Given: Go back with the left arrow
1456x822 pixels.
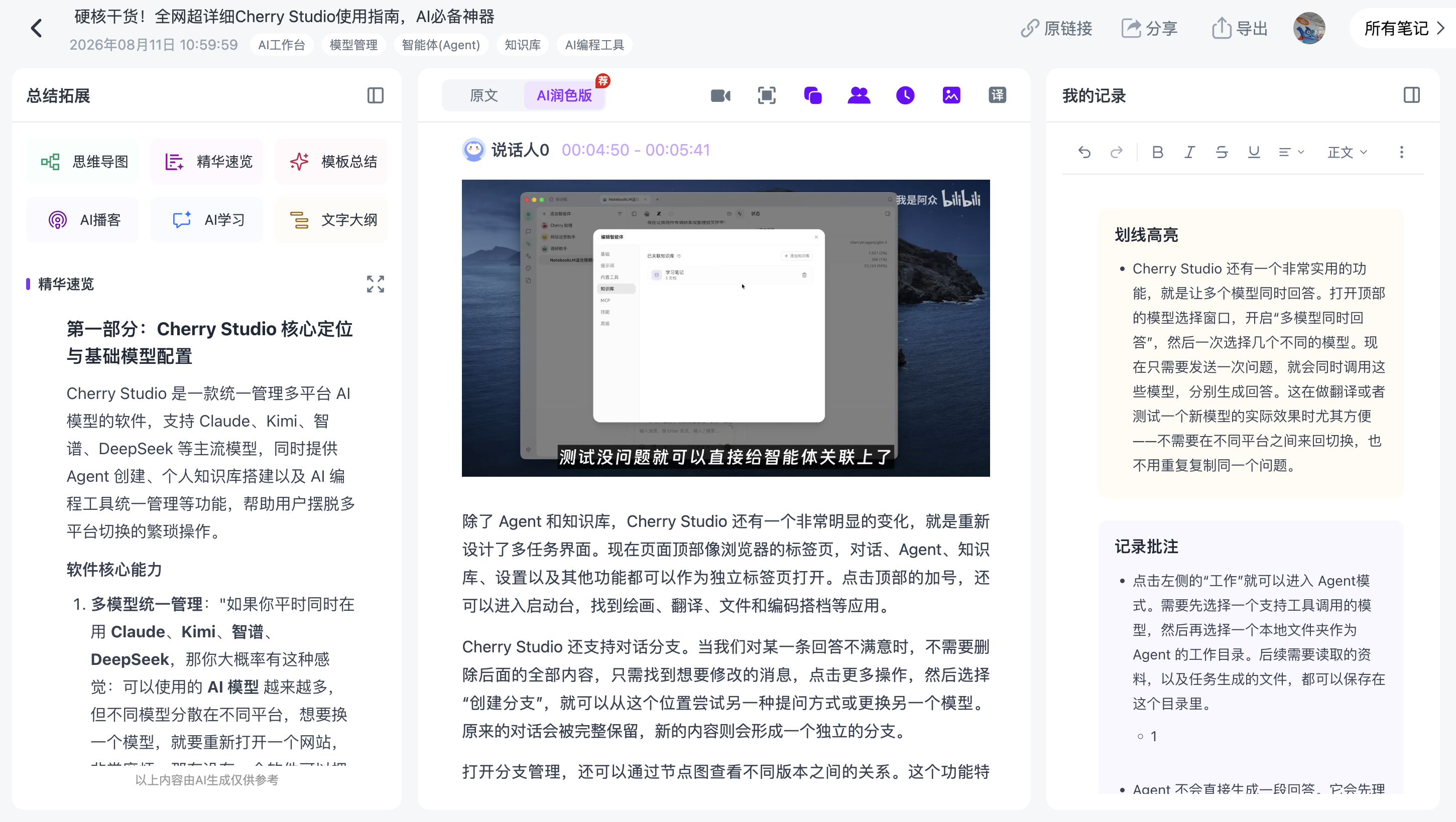Looking at the screenshot, I should (x=37, y=28).
